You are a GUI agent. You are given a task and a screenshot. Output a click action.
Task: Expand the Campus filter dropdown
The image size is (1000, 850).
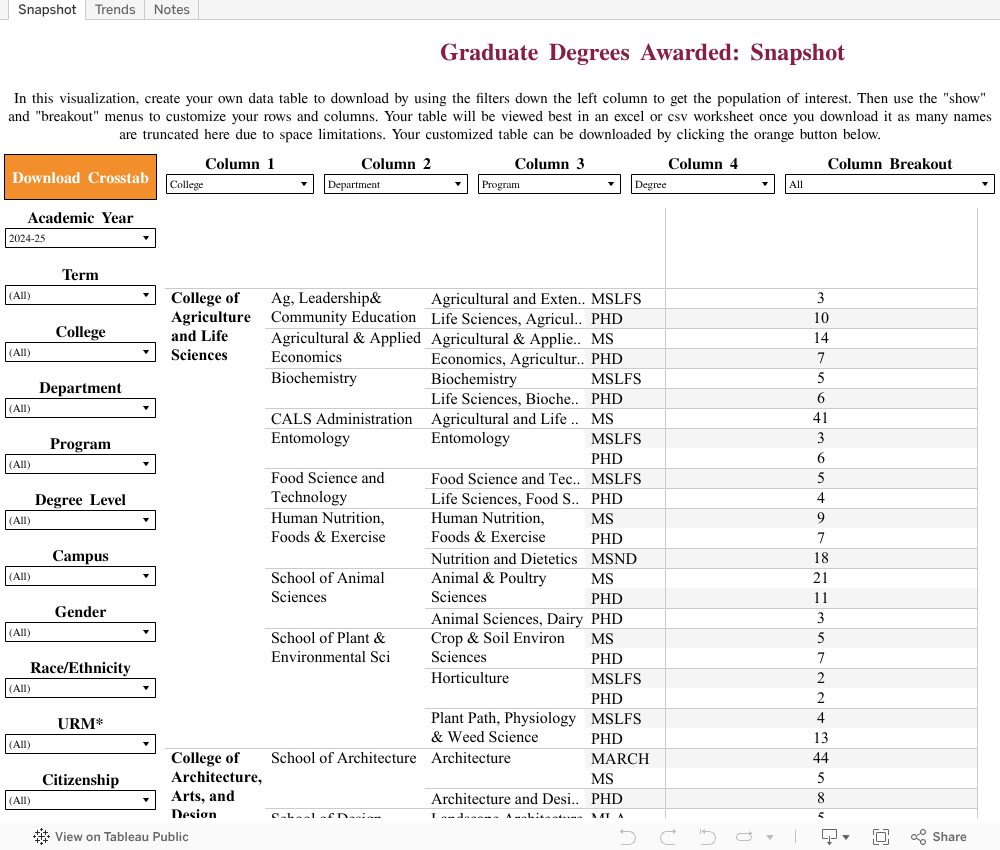tap(80, 576)
